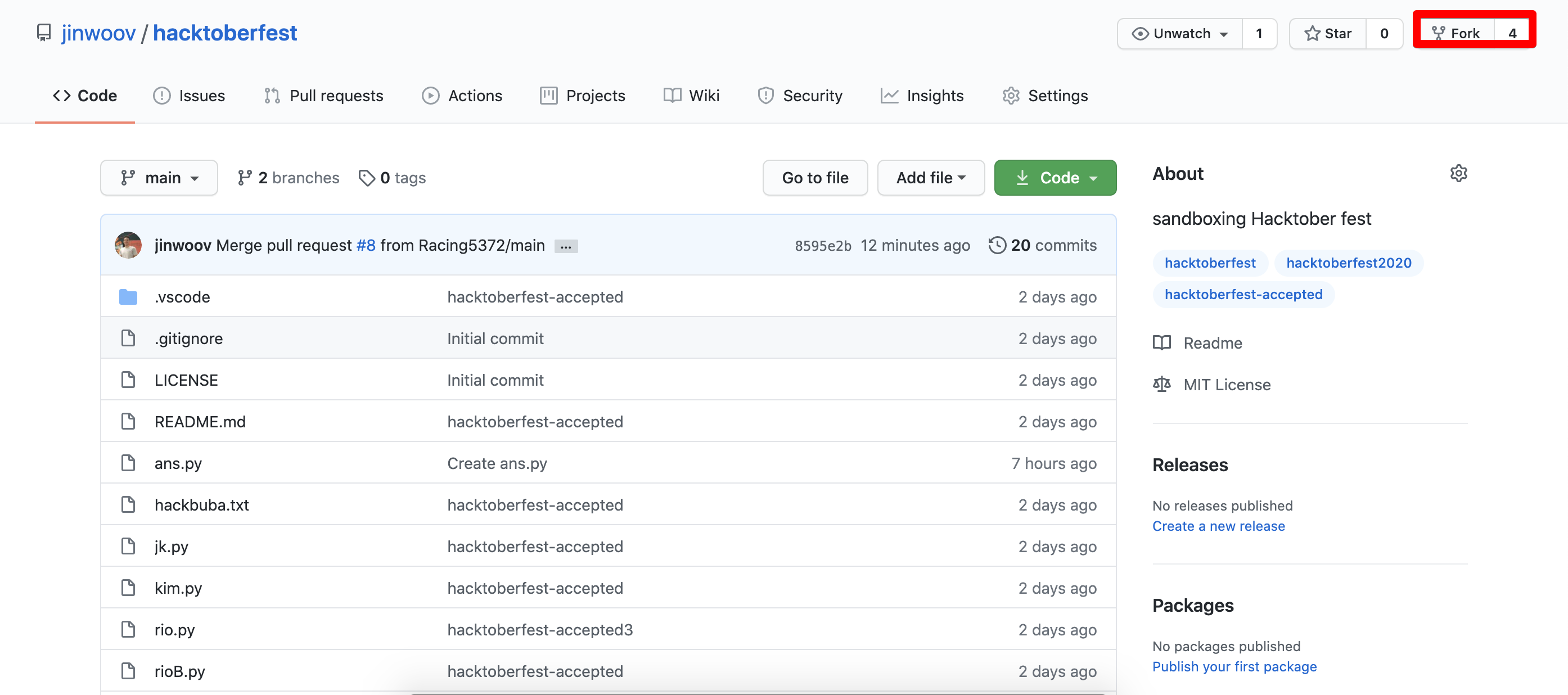Click the commit history clock icon
This screenshot has width=1568, height=695.
[x=997, y=245]
